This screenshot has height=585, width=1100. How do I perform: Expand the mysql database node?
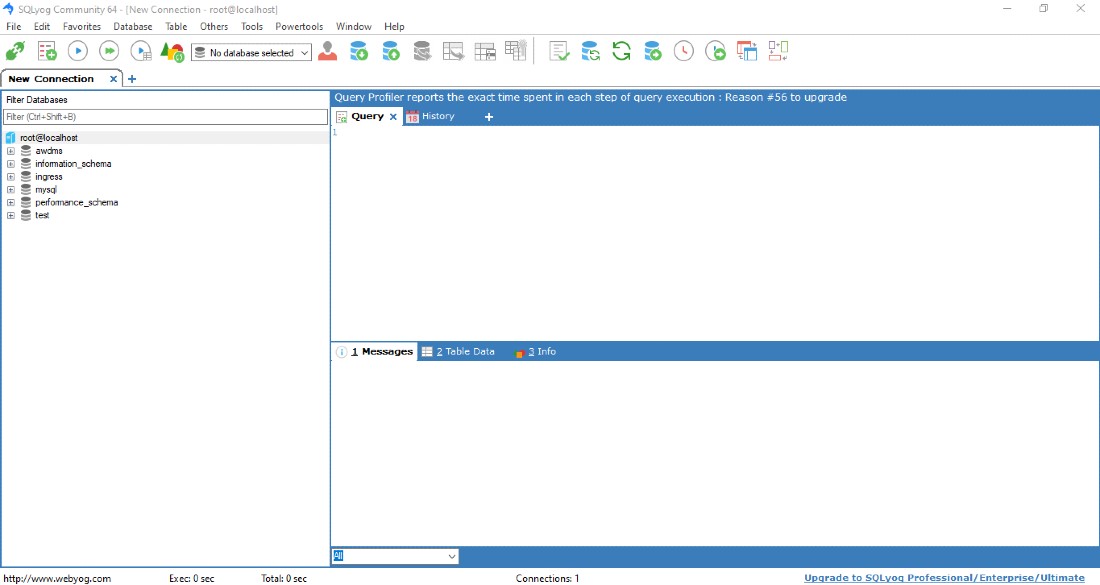point(11,189)
